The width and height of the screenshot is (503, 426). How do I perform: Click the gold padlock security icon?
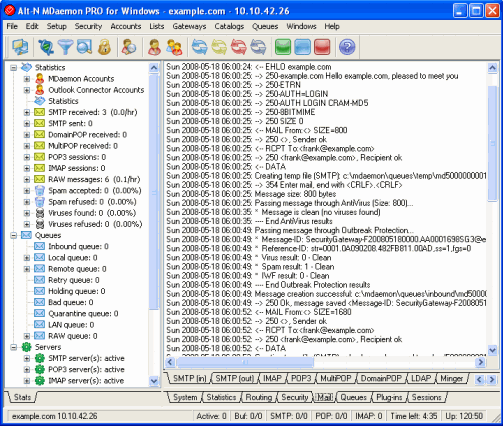pyautogui.click(x=104, y=47)
